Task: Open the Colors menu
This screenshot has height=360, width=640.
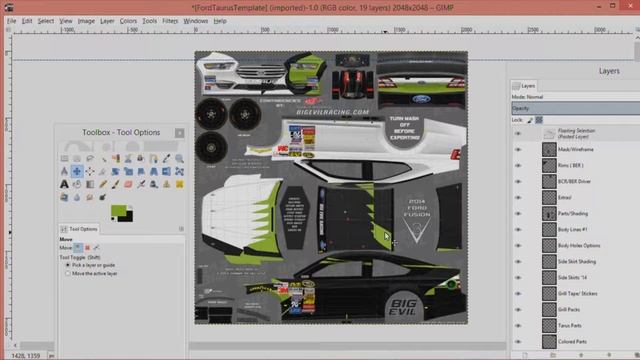Action: coord(128,21)
